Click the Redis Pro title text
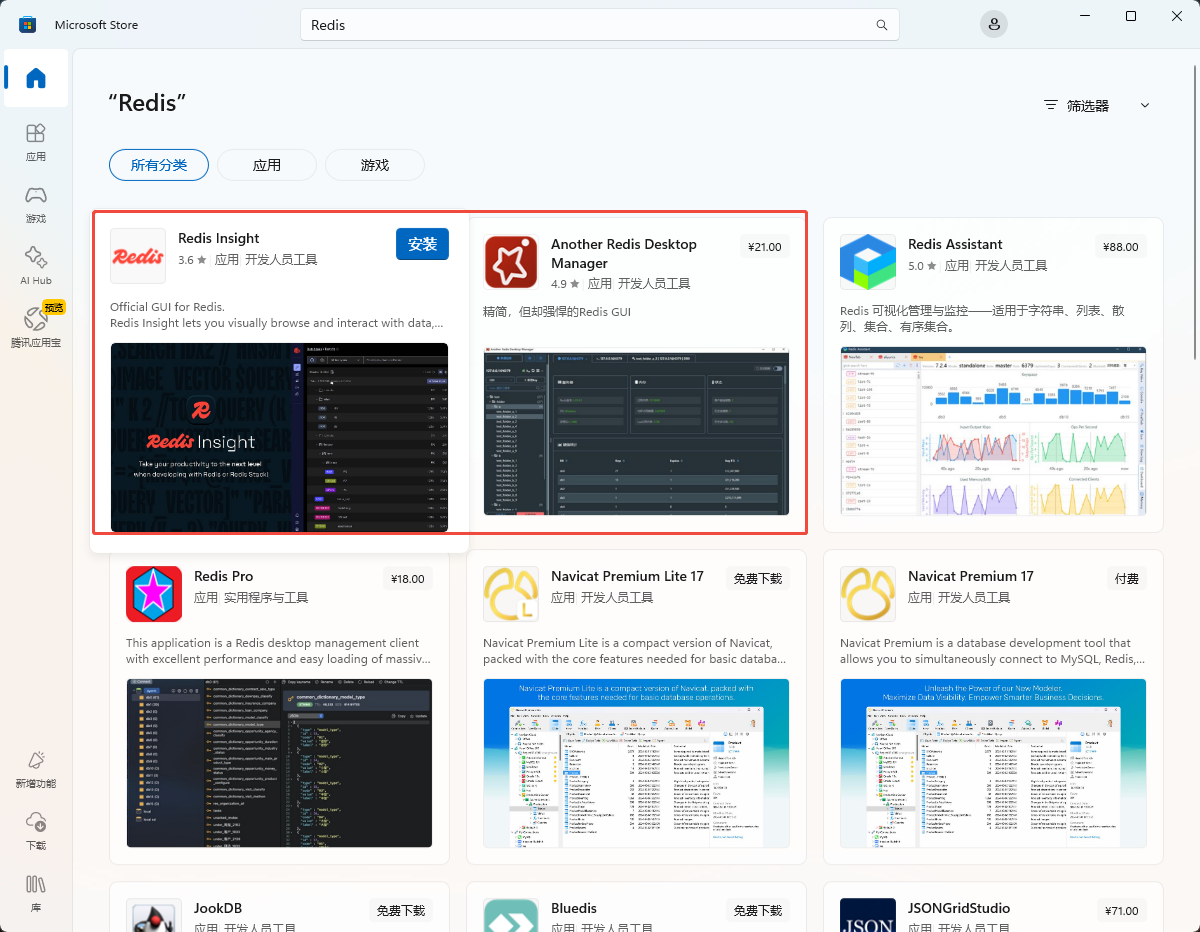The image size is (1200, 932). [x=223, y=576]
